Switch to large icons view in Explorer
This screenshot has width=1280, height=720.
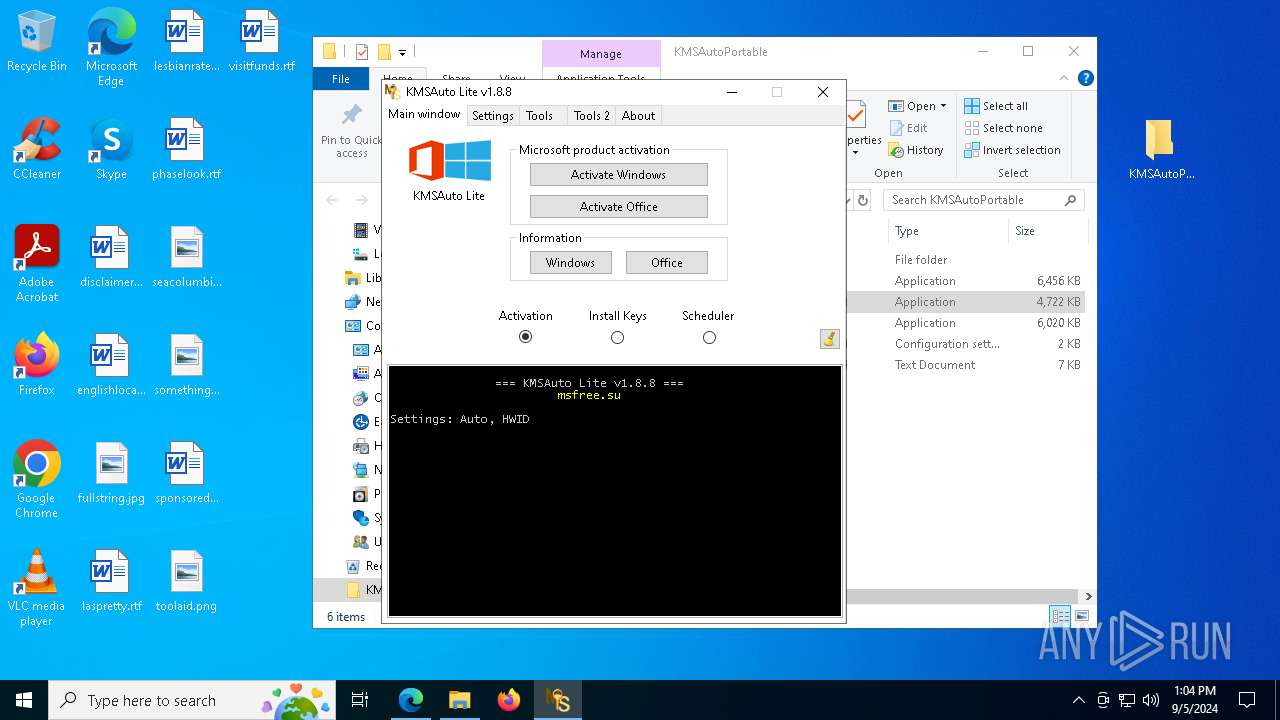point(1081,616)
